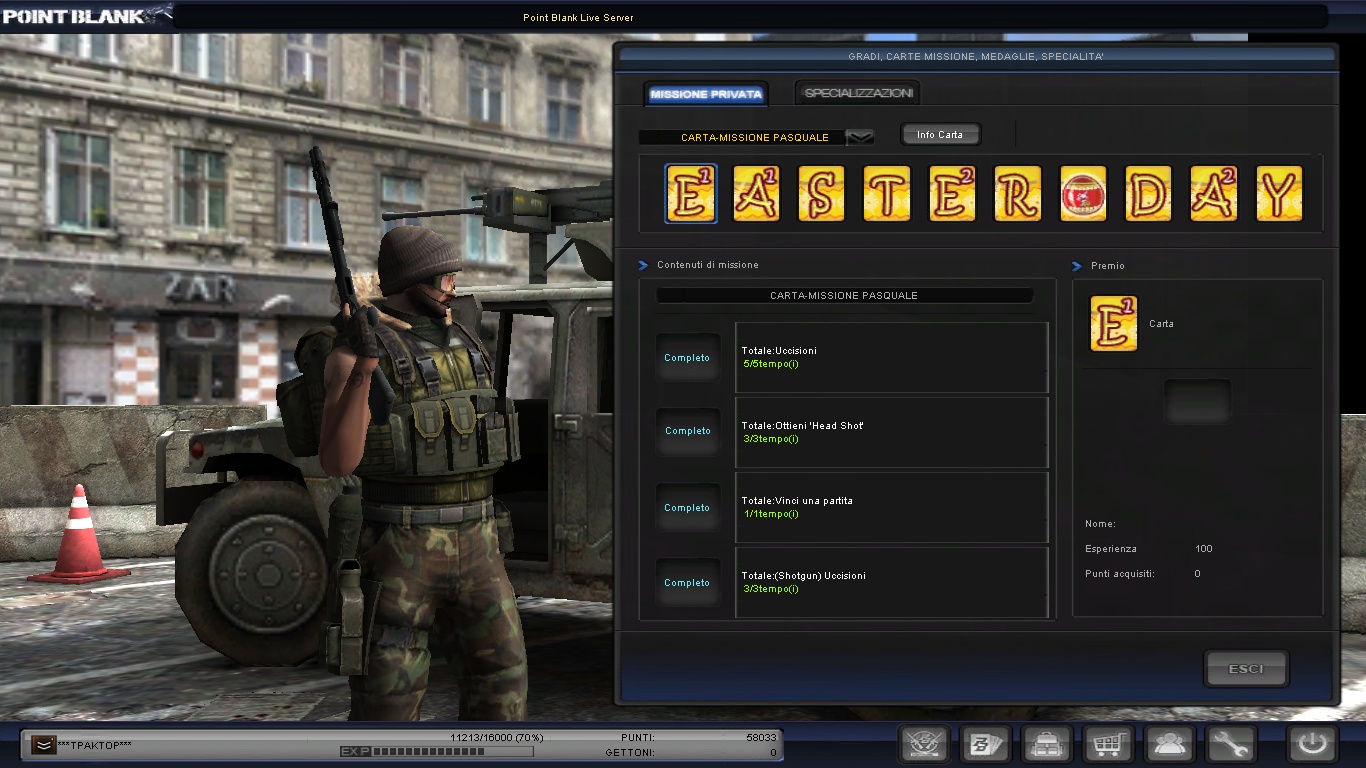
Task: Switch to SPECIALIZZAZIONI tab
Action: (x=858, y=93)
